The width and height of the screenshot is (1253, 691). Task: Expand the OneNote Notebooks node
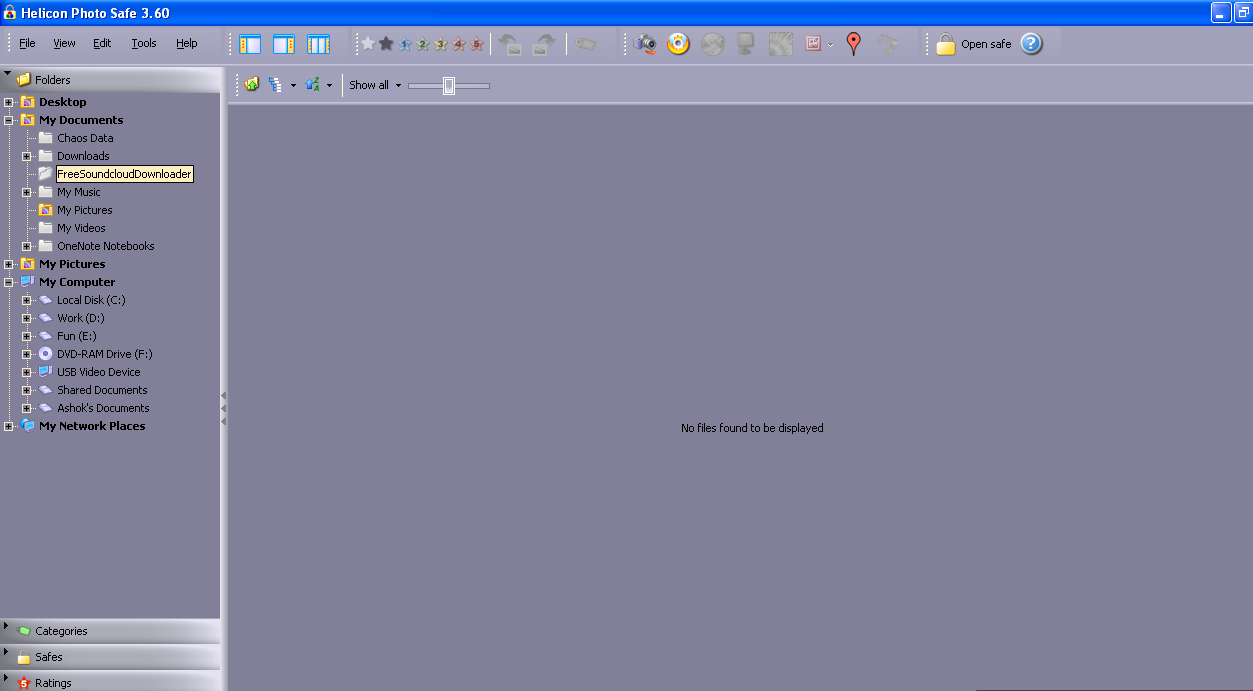(27, 246)
